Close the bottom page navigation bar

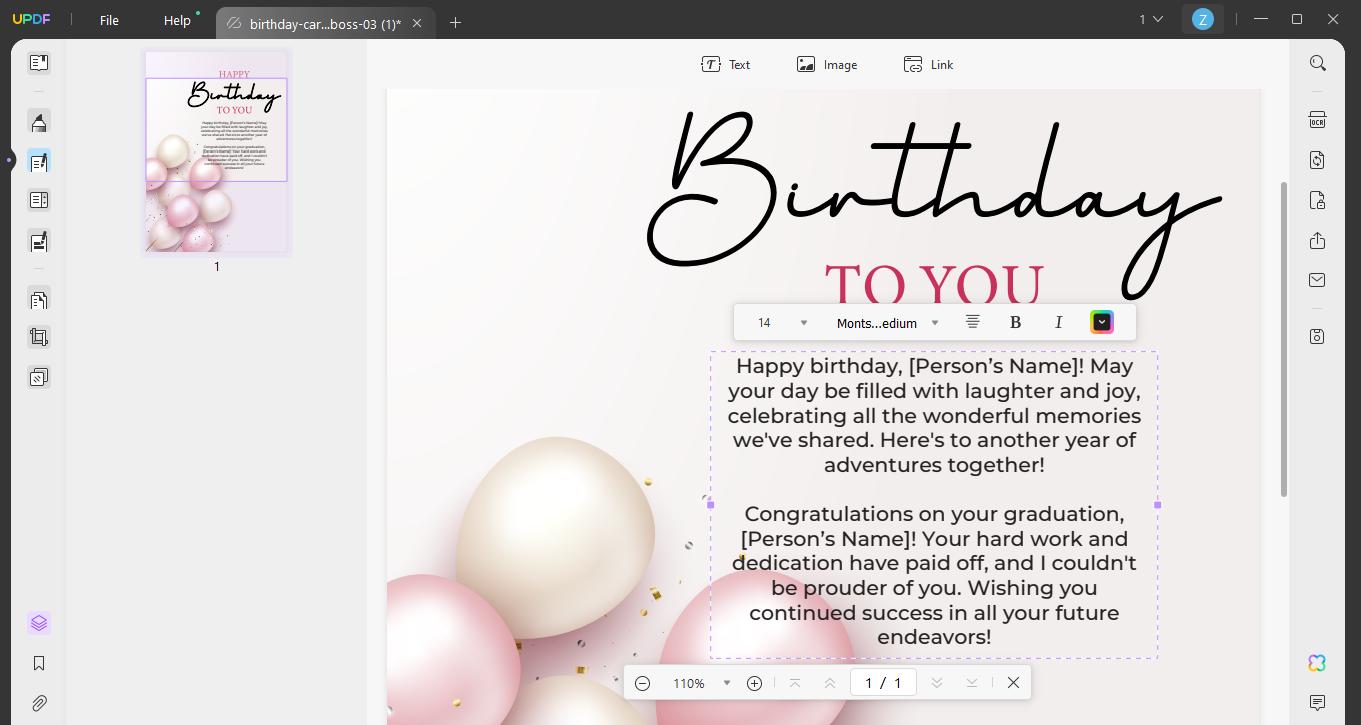[x=1013, y=683]
